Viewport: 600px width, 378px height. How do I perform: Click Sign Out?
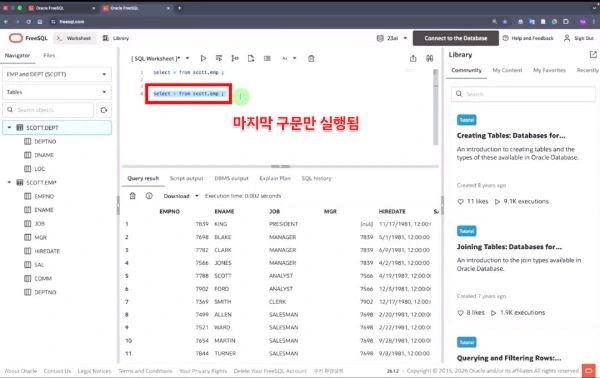579,38
